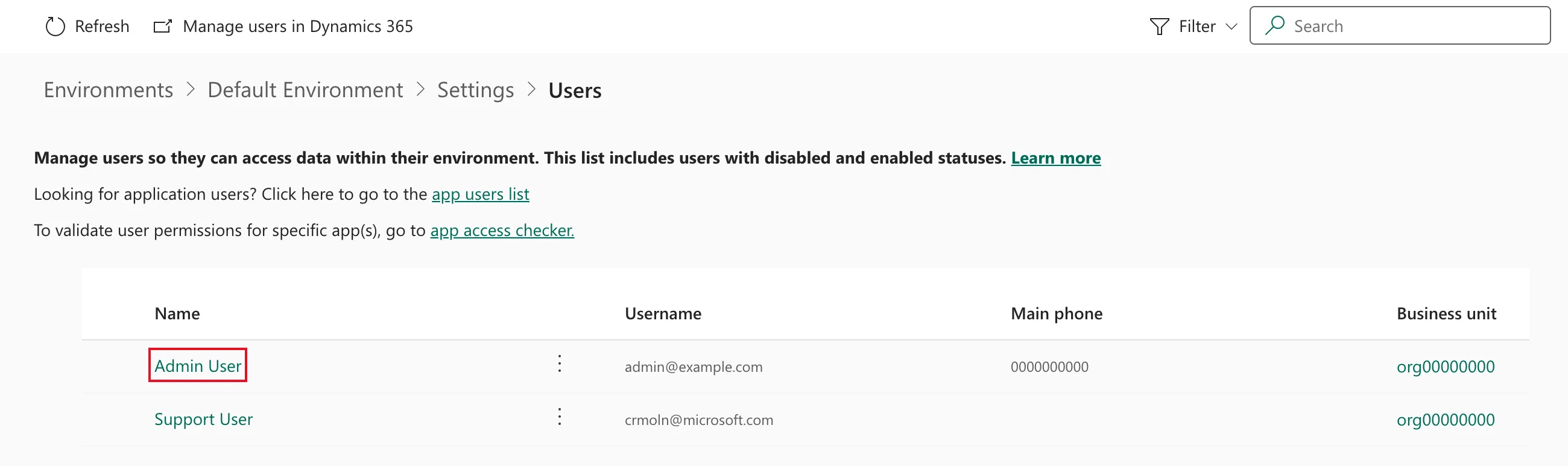Open Admin User's org00000000 business unit
Screen dimensions: 1568x466
1445,367
